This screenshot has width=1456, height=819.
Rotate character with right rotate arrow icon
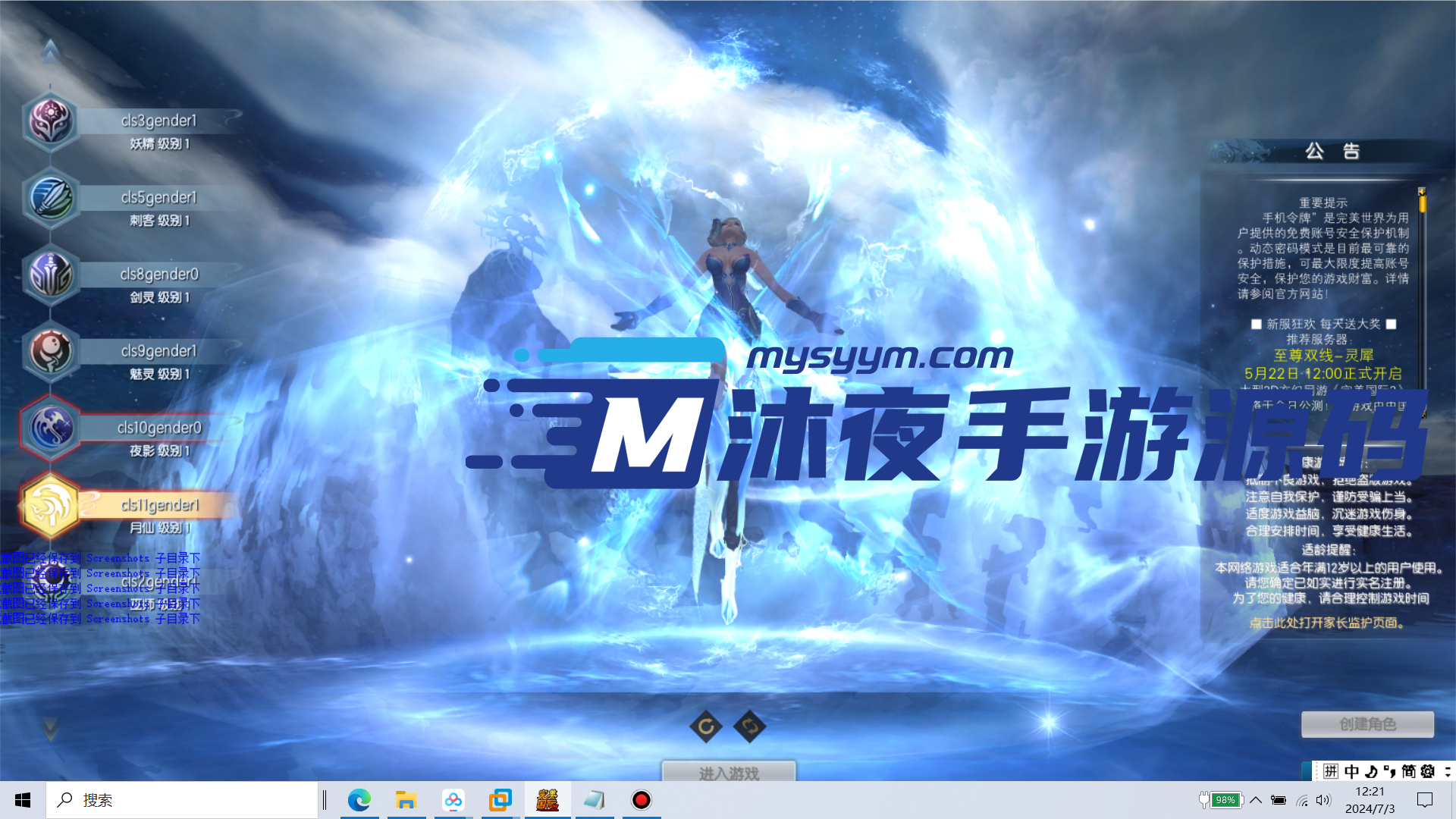tap(750, 726)
